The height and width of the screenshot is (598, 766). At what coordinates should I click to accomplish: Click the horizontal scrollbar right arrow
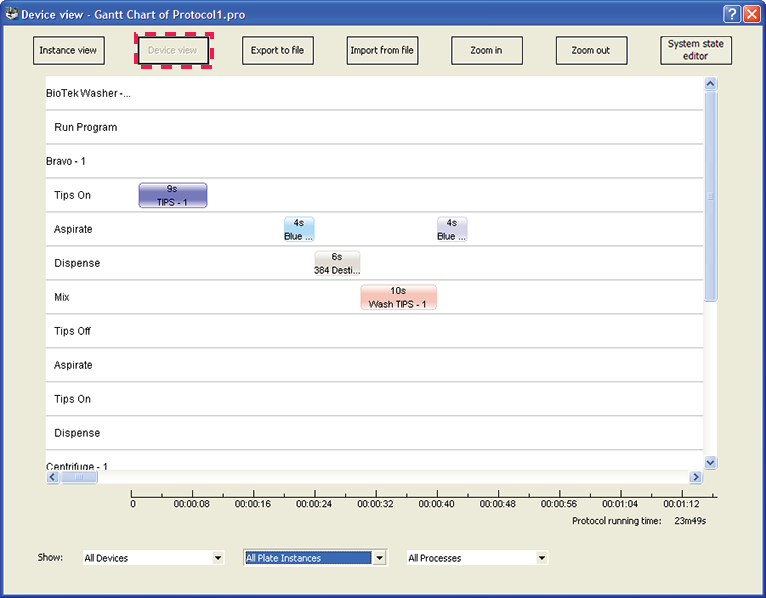[x=696, y=478]
